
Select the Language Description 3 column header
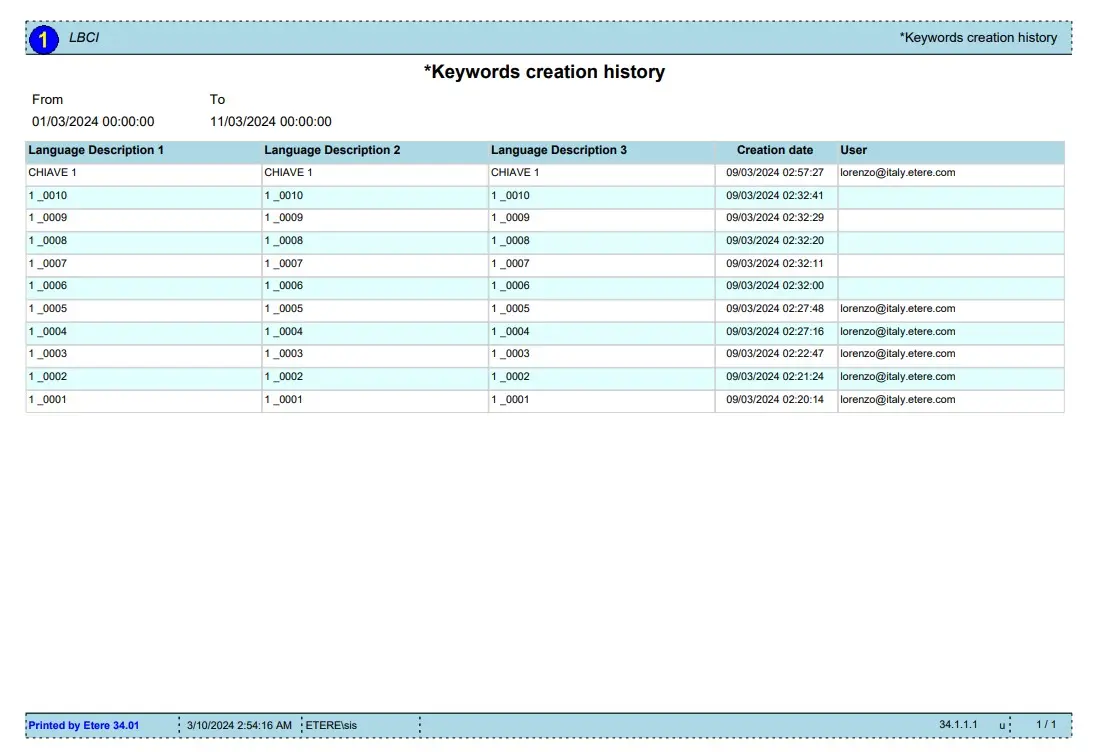[x=559, y=150]
